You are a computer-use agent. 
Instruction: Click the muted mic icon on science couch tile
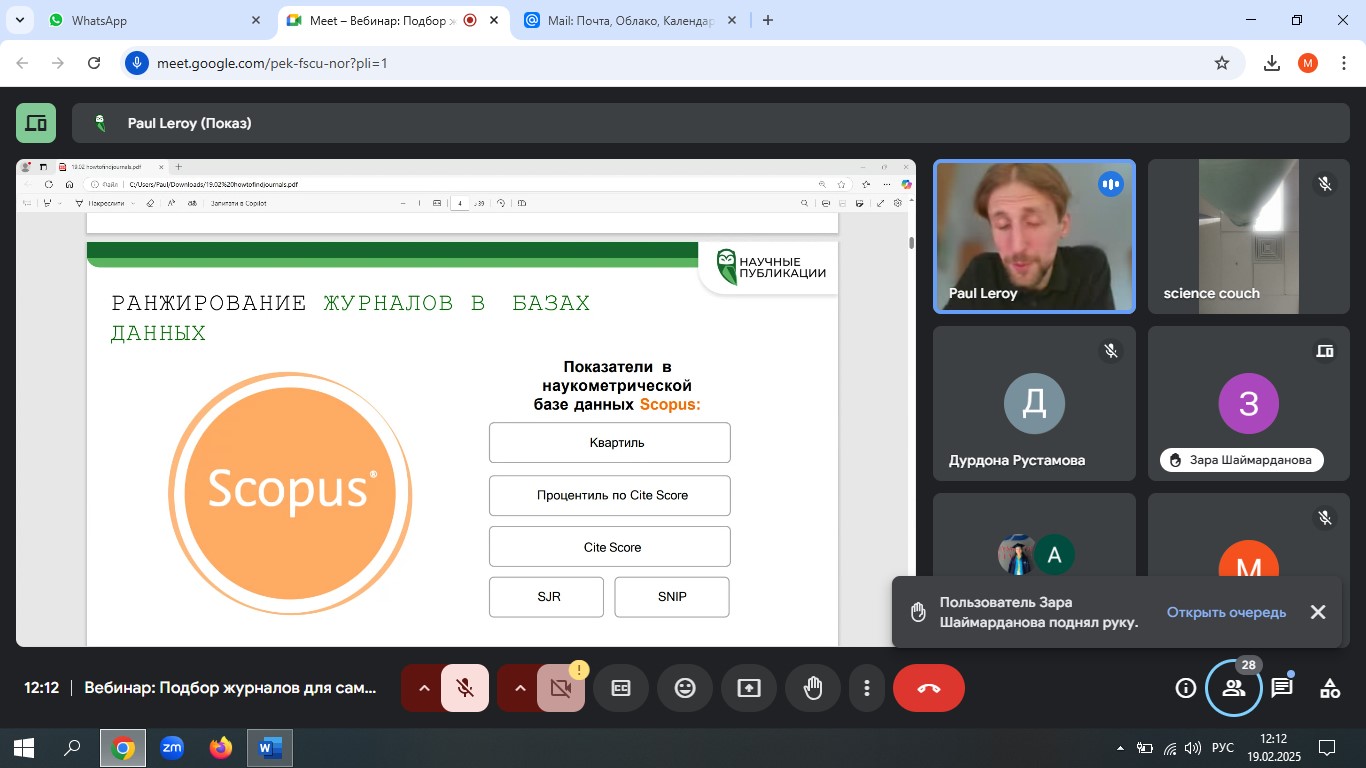(x=1325, y=184)
